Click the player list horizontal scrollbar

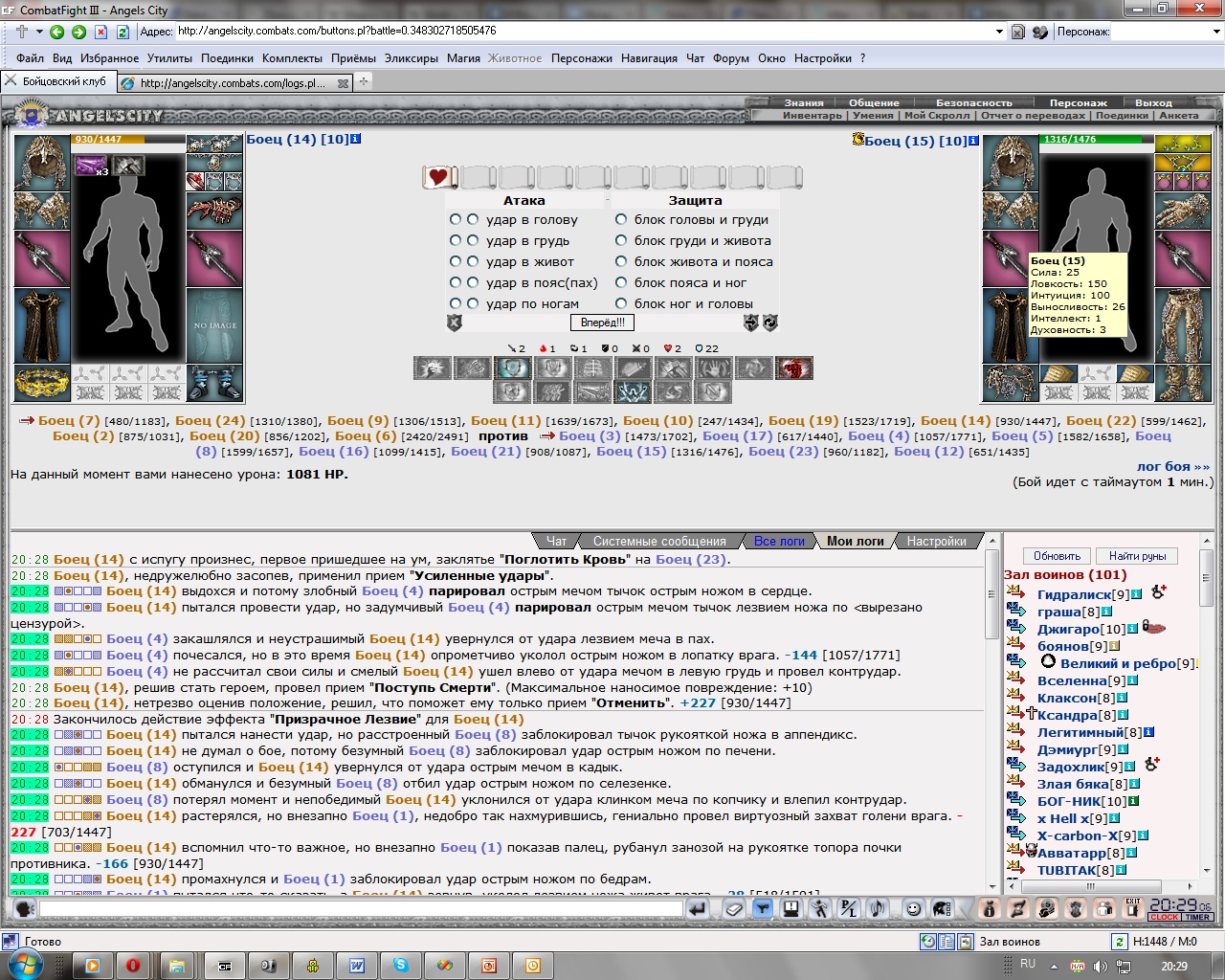(x=1101, y=886)
